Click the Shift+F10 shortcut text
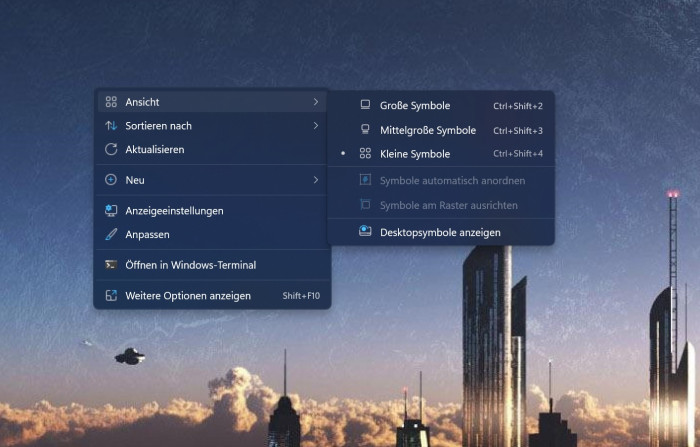The image size is (700, 447). (x=301, y=296)
